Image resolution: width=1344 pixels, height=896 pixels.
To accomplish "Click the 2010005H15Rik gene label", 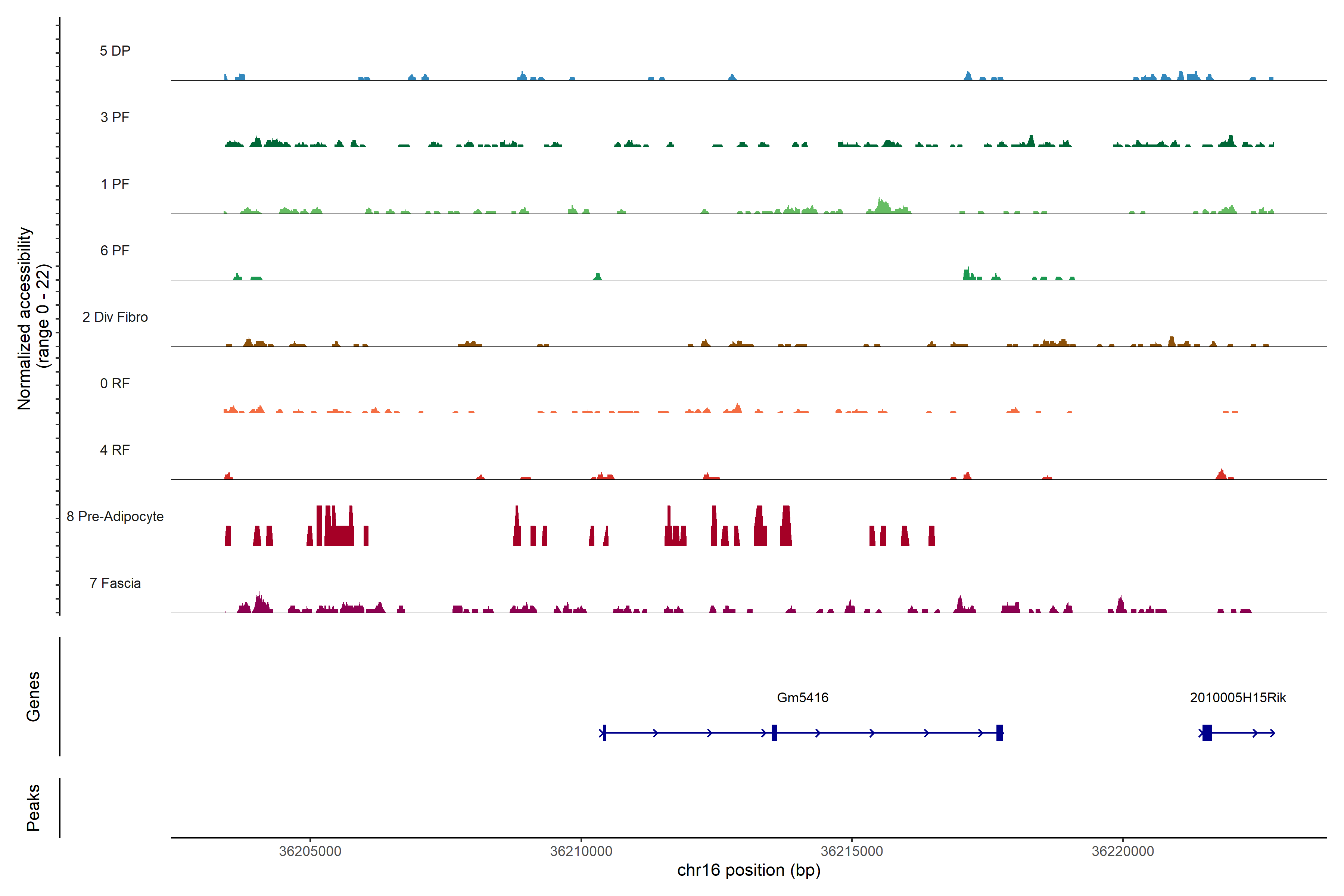I will 1238,697.
